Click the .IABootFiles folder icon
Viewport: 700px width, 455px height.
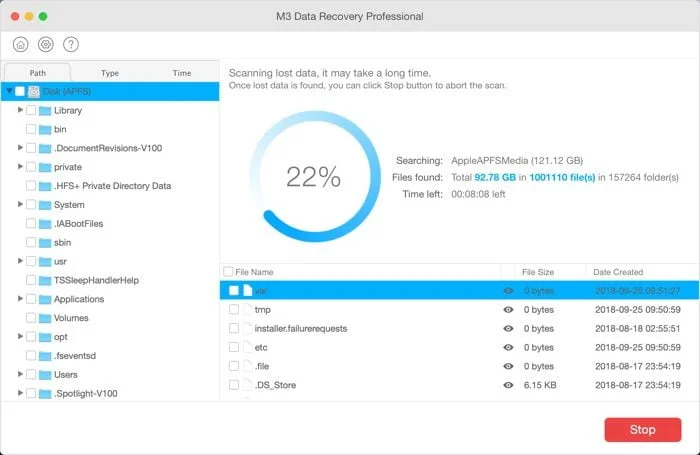tap(45, 224)
